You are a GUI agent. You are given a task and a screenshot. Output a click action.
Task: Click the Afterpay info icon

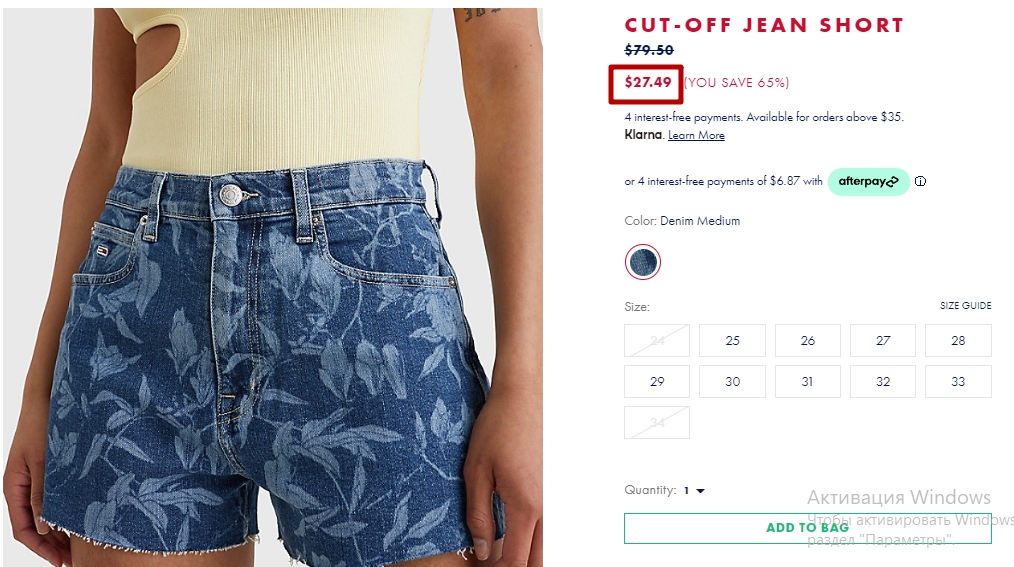(920, 182)
